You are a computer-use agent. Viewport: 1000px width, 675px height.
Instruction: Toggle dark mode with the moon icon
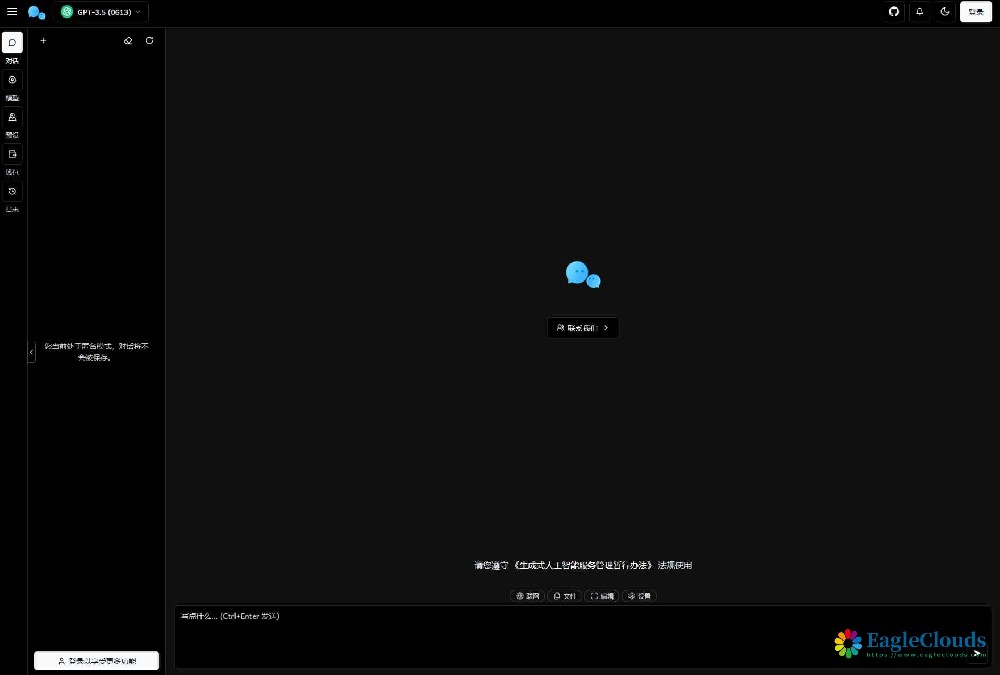(945, 12)
